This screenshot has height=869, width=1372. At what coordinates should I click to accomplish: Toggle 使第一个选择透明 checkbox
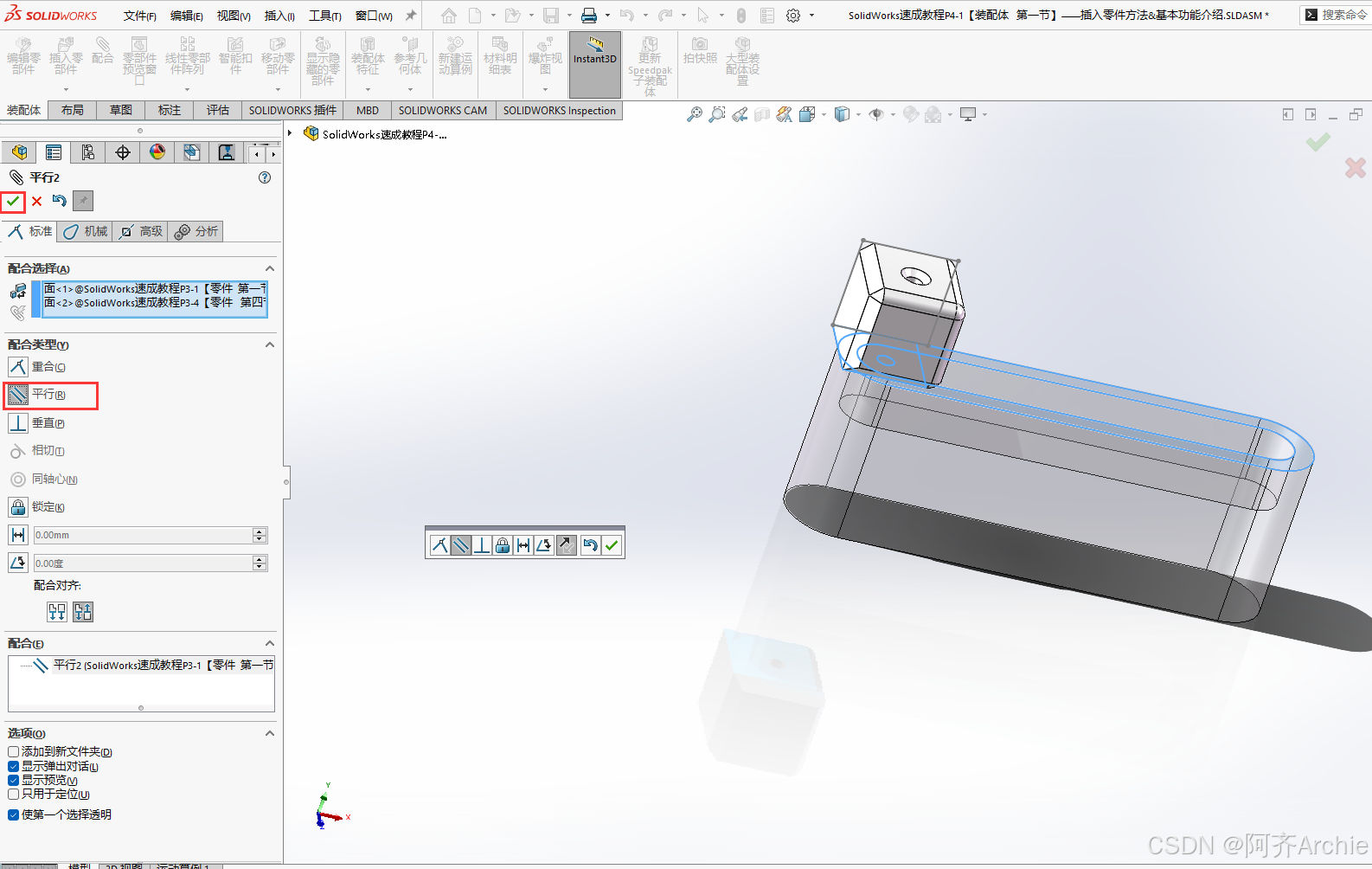[x=13, y=814]
